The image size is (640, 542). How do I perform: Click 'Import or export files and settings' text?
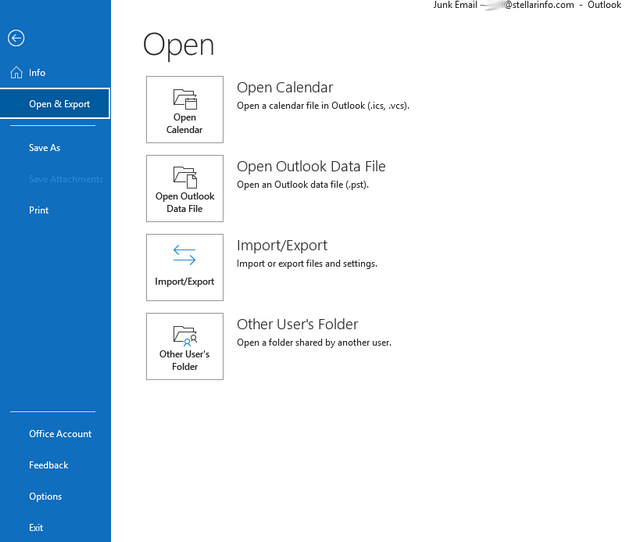point(307,264)
